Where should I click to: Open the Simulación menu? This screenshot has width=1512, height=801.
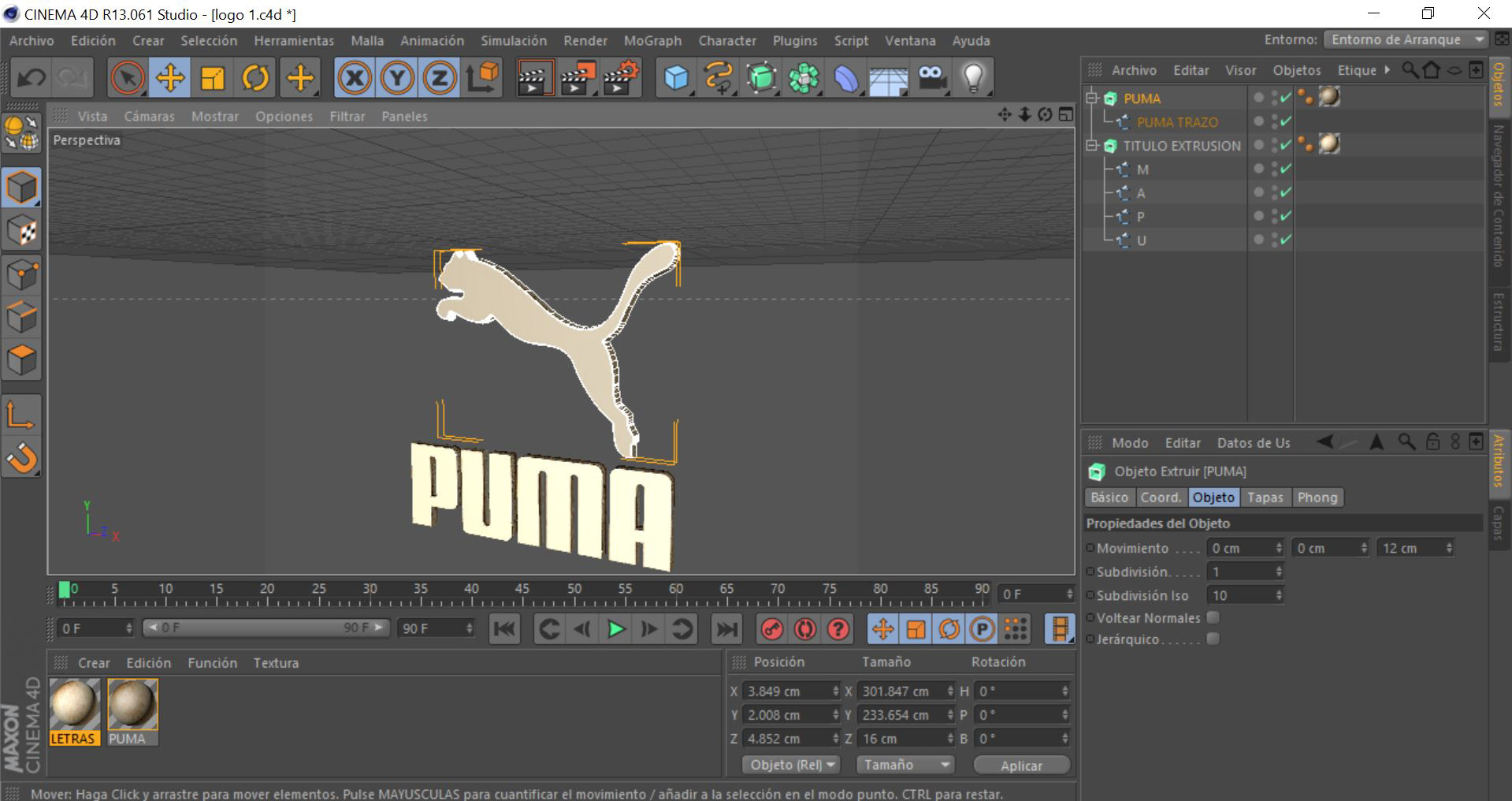tap(514, 41)
